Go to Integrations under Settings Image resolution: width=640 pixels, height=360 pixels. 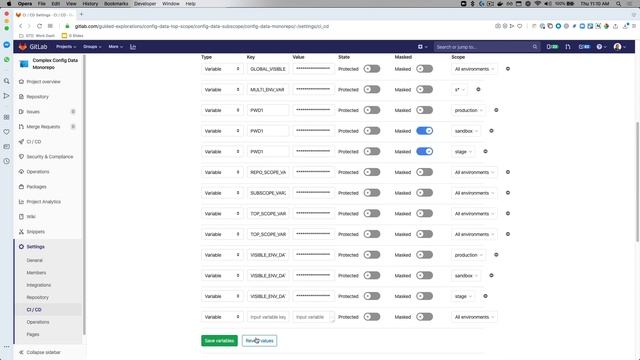38,285
